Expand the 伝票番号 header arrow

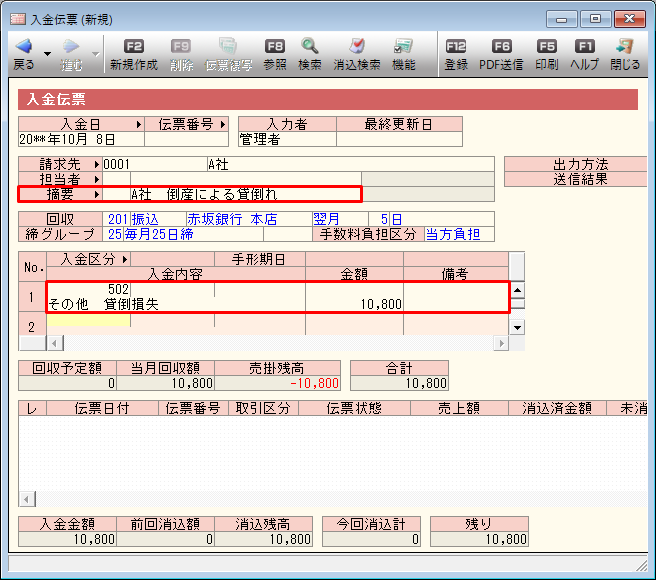click(223, 125)
